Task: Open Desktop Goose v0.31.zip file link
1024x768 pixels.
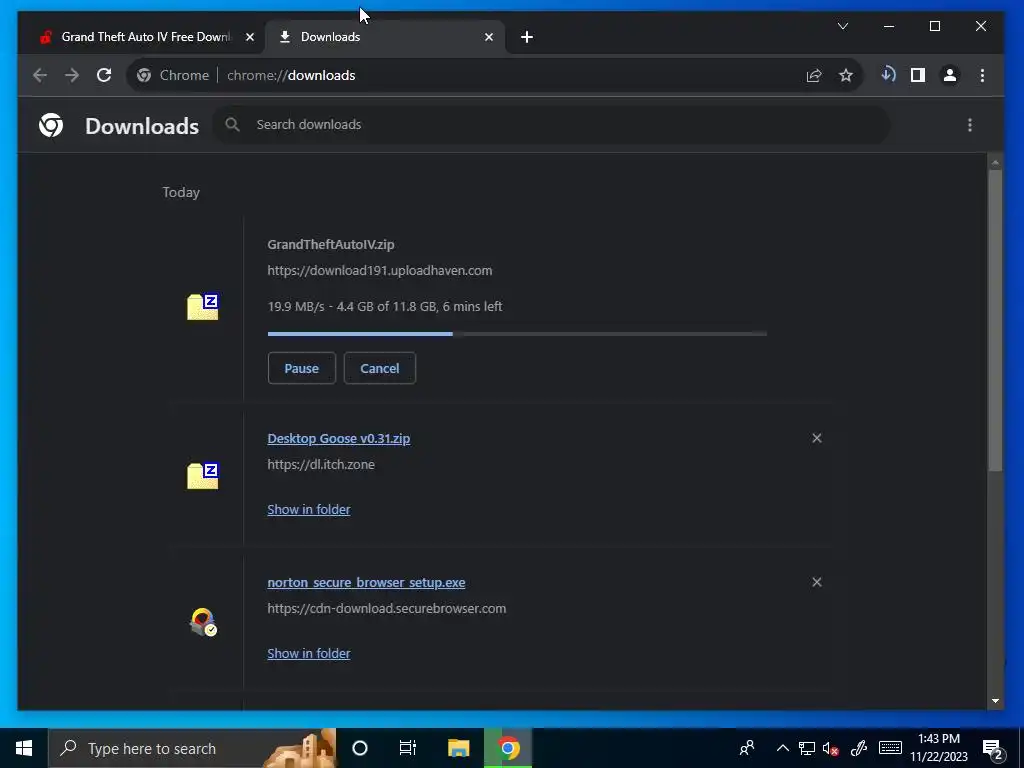Action: coord(338,438)
